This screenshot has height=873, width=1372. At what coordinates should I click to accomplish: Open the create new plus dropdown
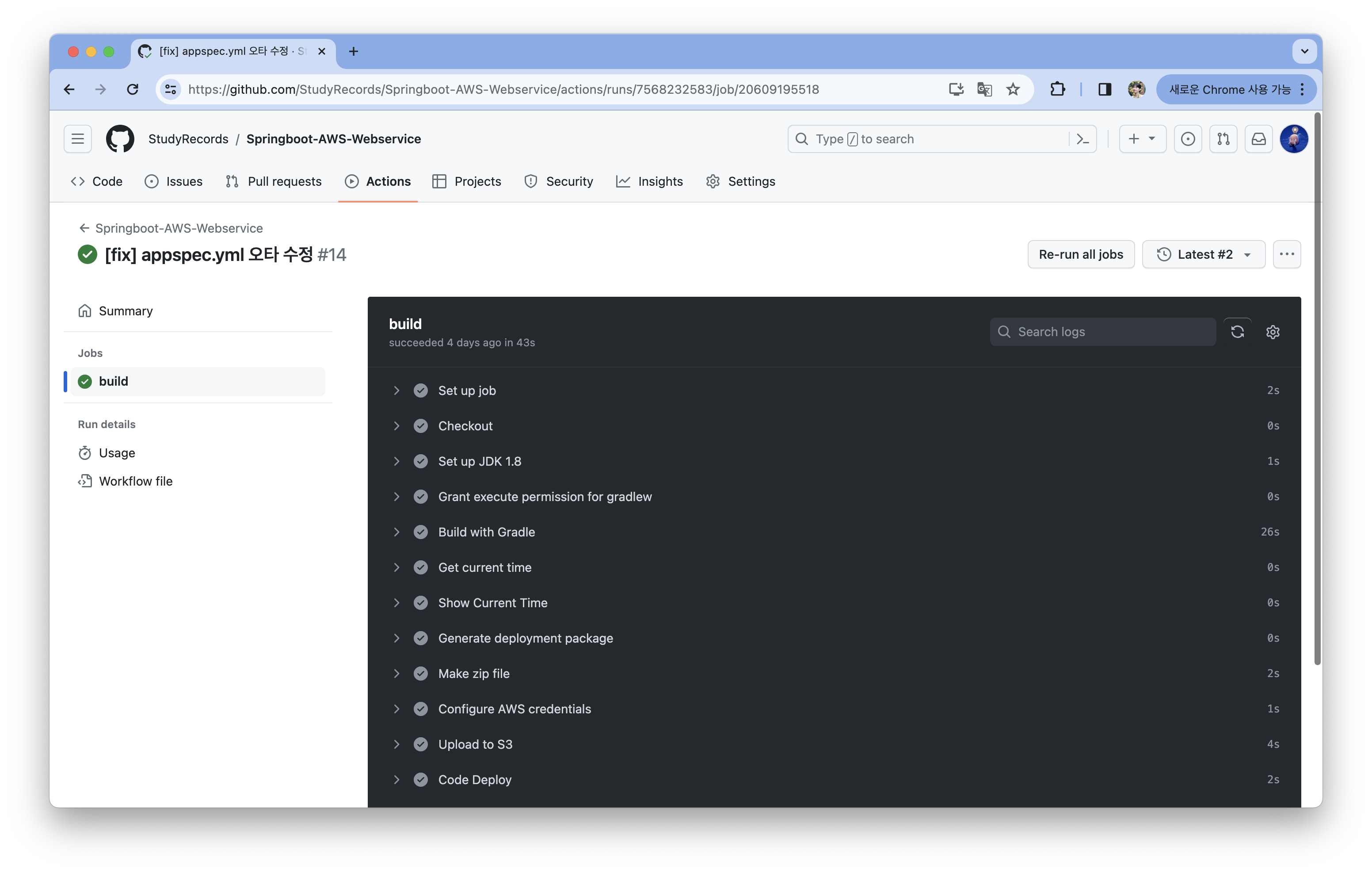pyautogui.click(x=1143, y=138)
